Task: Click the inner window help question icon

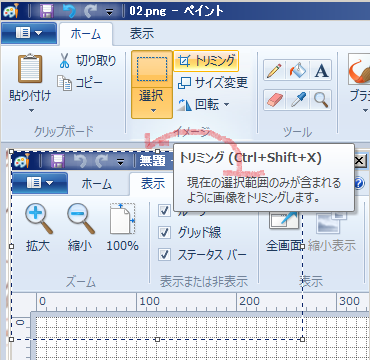Action: [359, 184]
